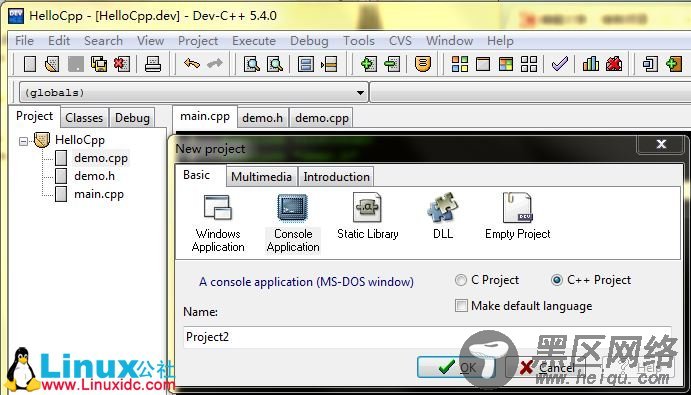Click the Syntax Check checkmark icon

tap(560, 64)
